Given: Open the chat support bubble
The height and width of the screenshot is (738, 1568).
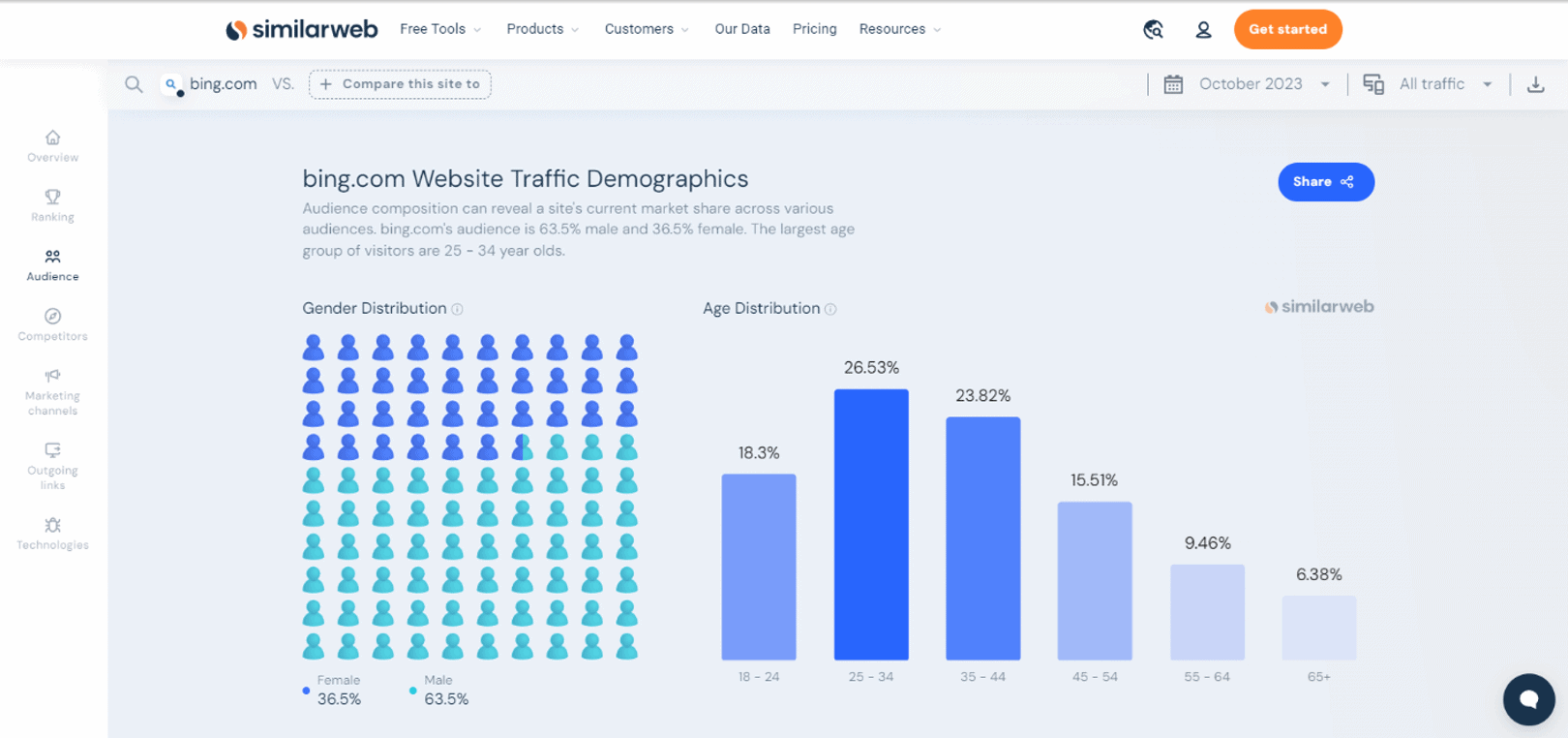Looking at the screenshot, I should coord(1529,699).
